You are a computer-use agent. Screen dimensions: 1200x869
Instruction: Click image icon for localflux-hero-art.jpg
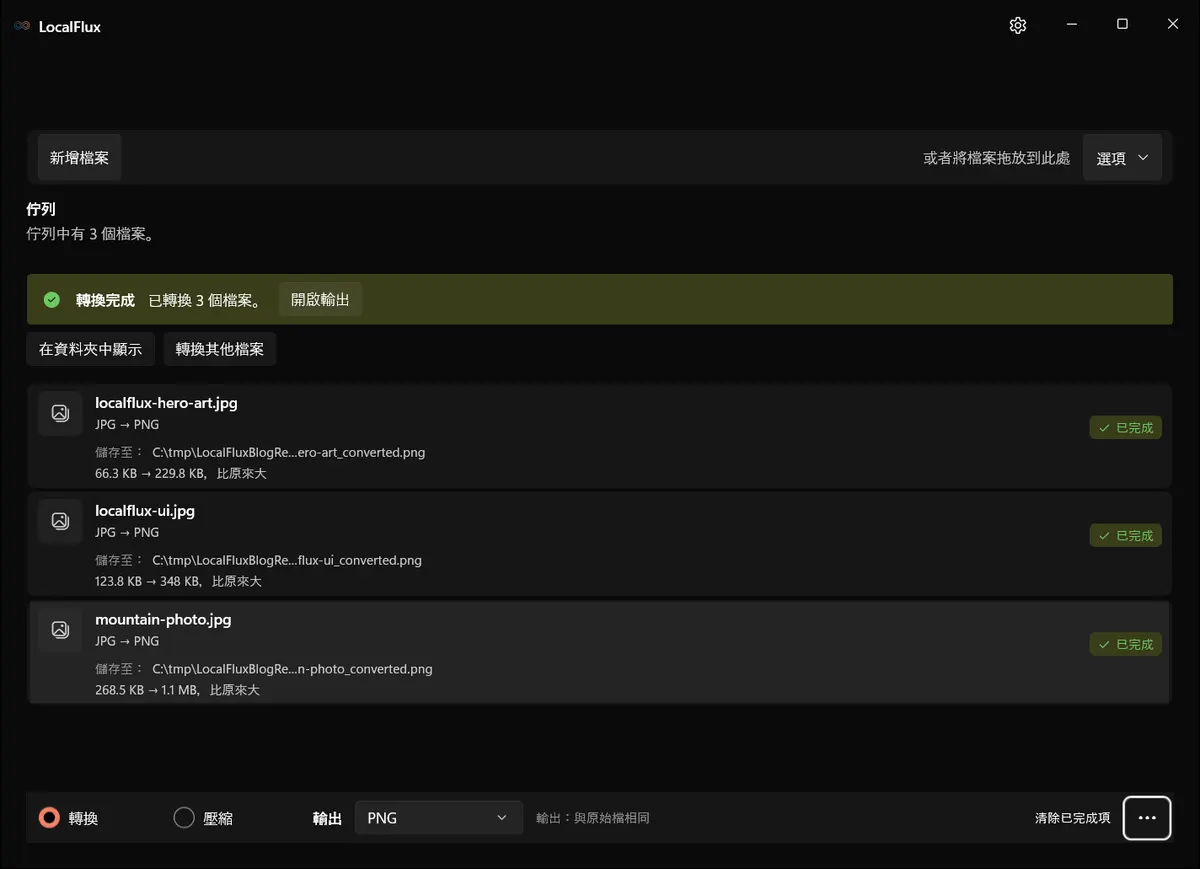(x=60, y=413)
